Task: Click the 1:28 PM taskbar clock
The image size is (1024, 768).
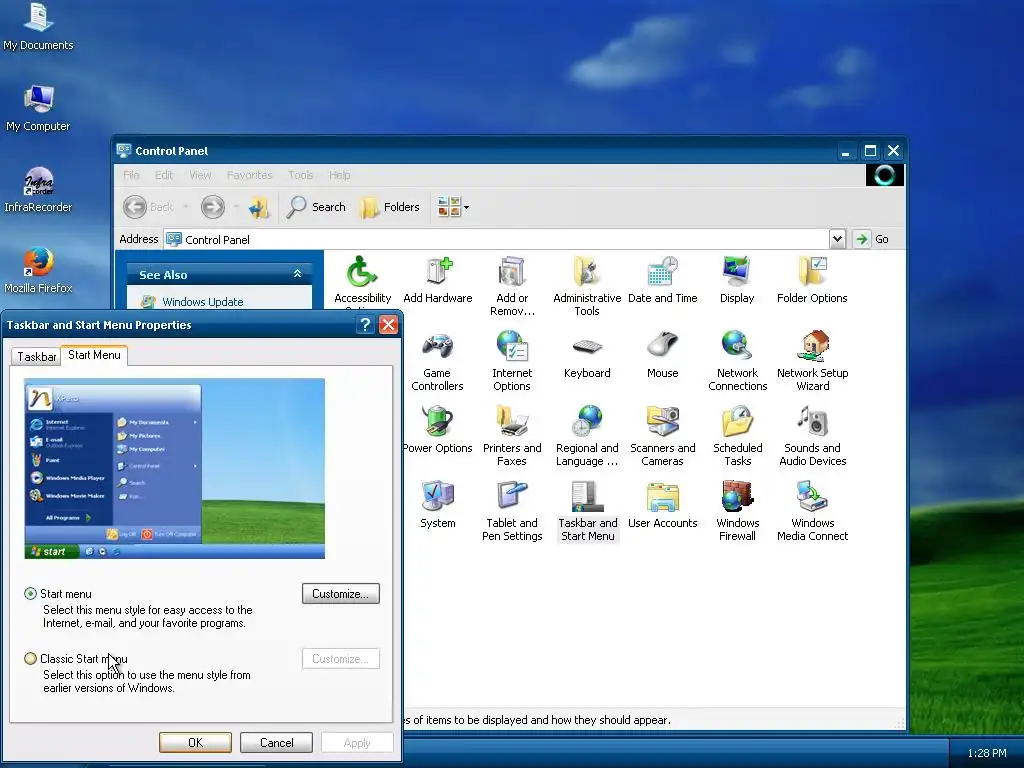Action: coord(987,753)
